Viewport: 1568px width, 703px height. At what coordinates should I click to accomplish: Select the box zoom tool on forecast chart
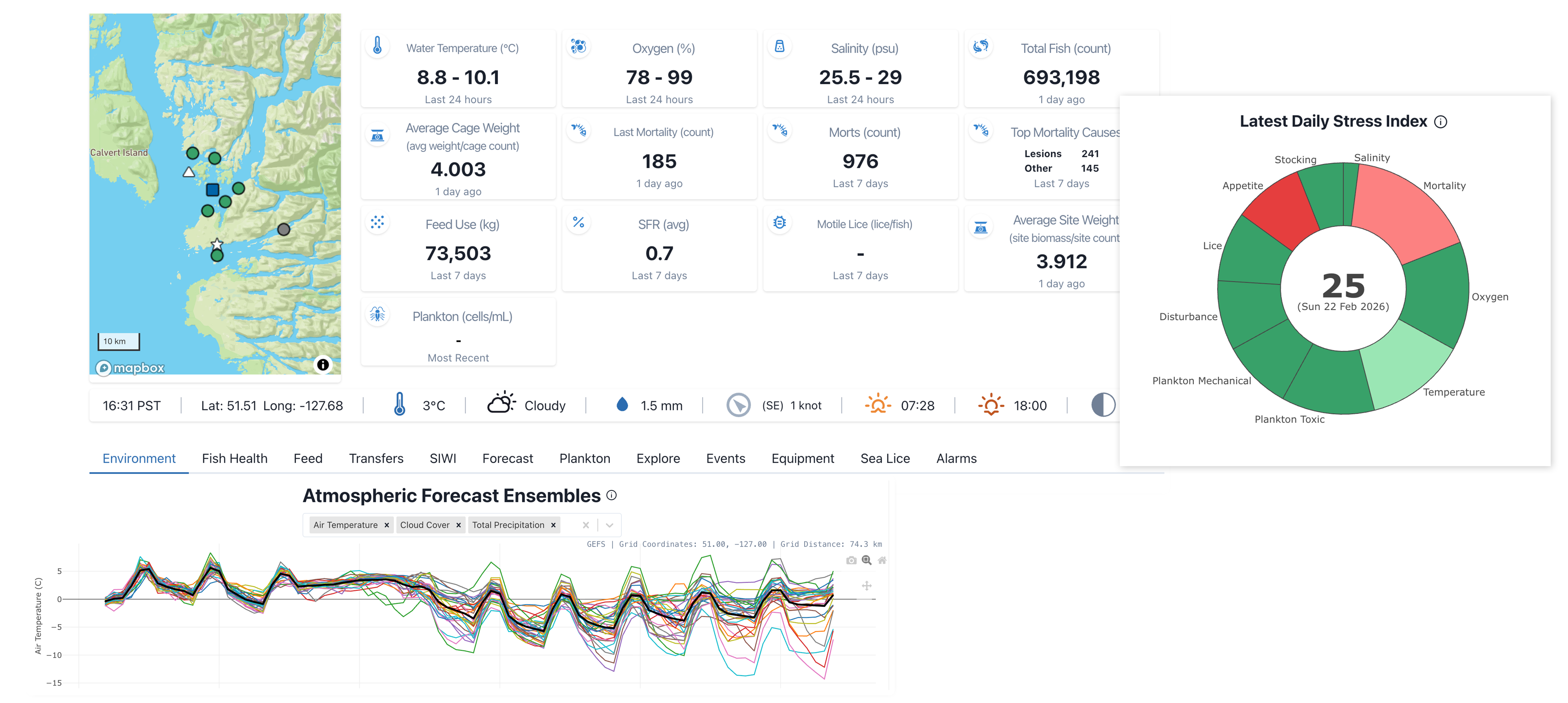[x=866, y=561]
